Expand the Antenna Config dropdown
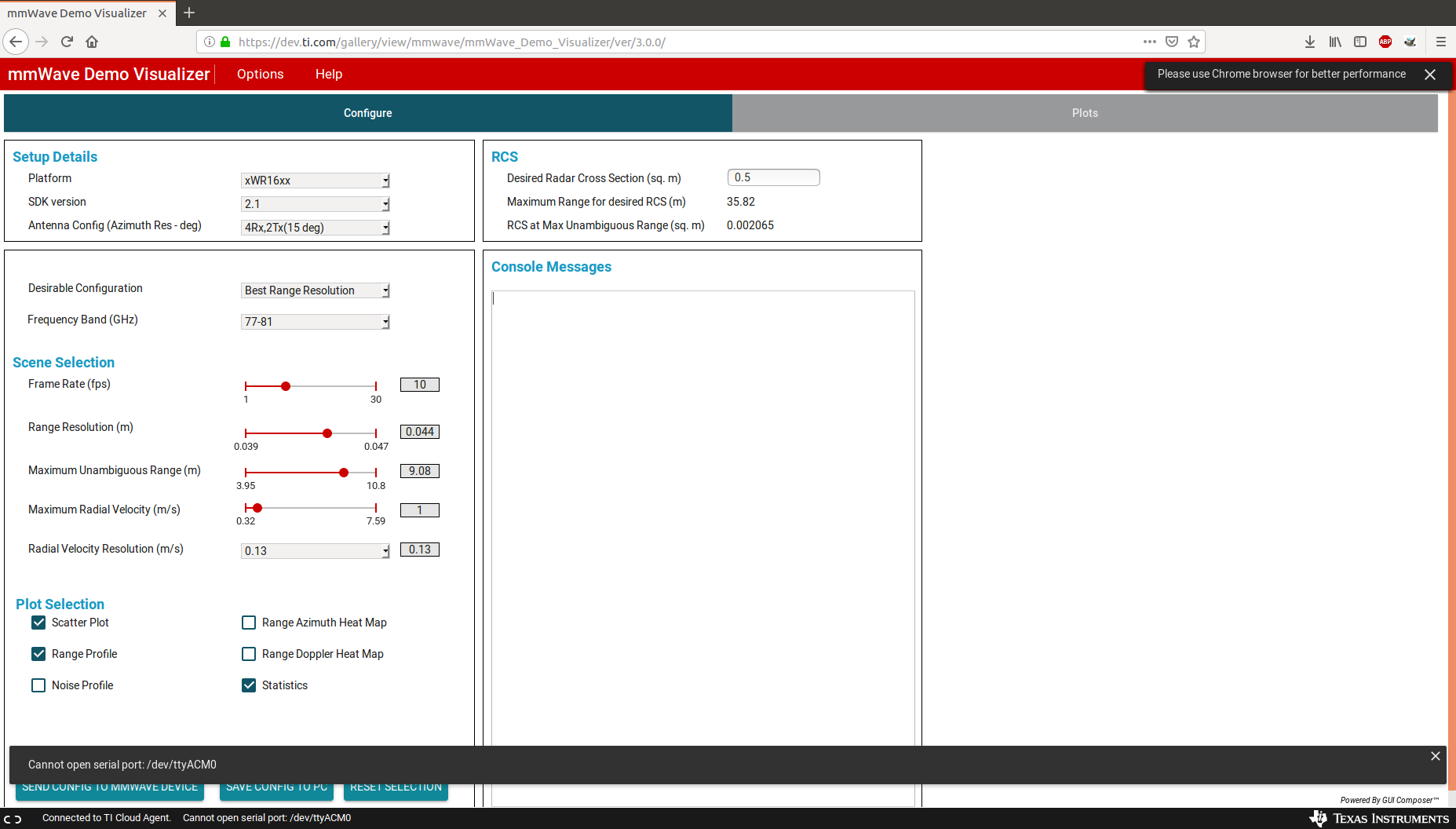 click(x=315, y=228)
